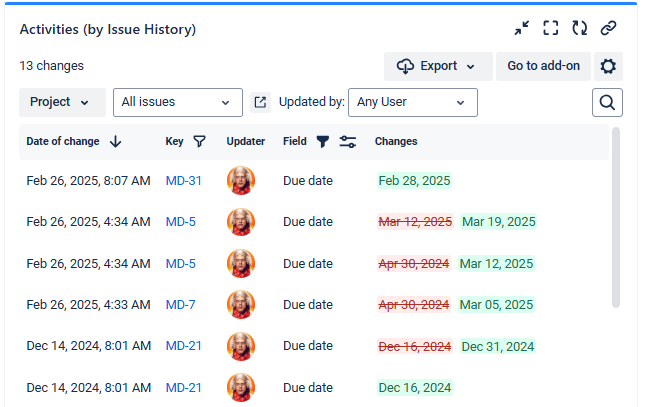Select the Feb 28, 2025 new value

[x=414, y=181]
